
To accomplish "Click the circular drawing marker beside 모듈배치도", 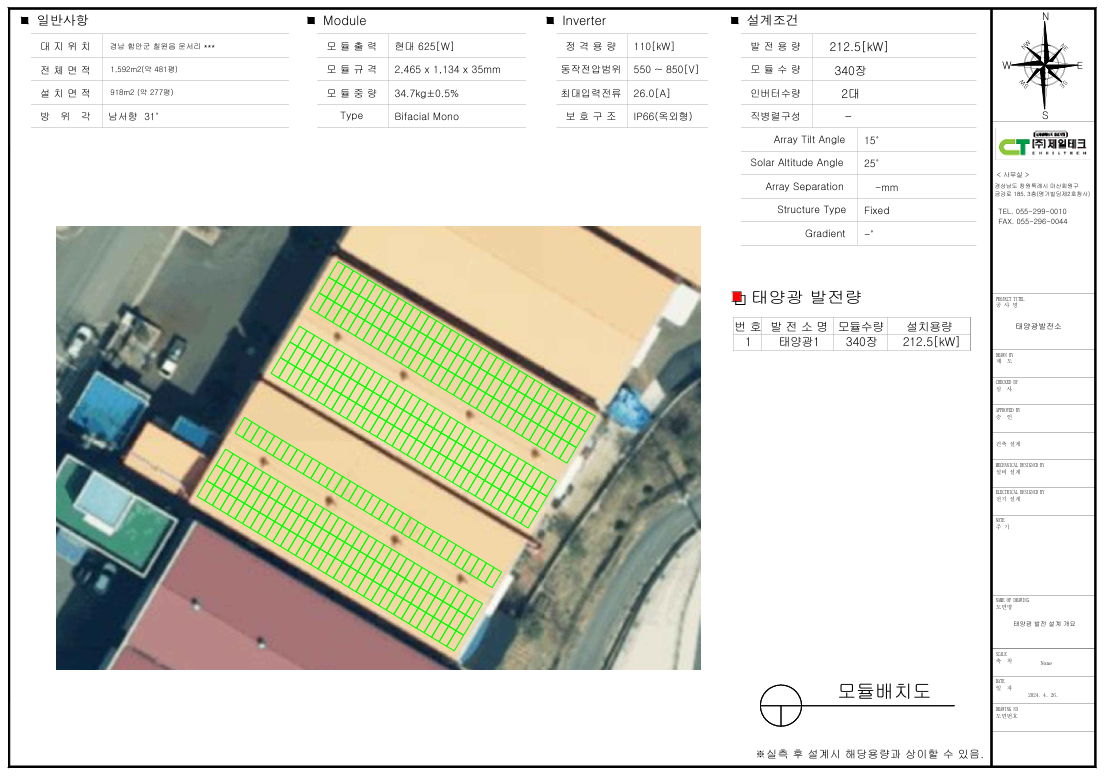I will [781, 706].
